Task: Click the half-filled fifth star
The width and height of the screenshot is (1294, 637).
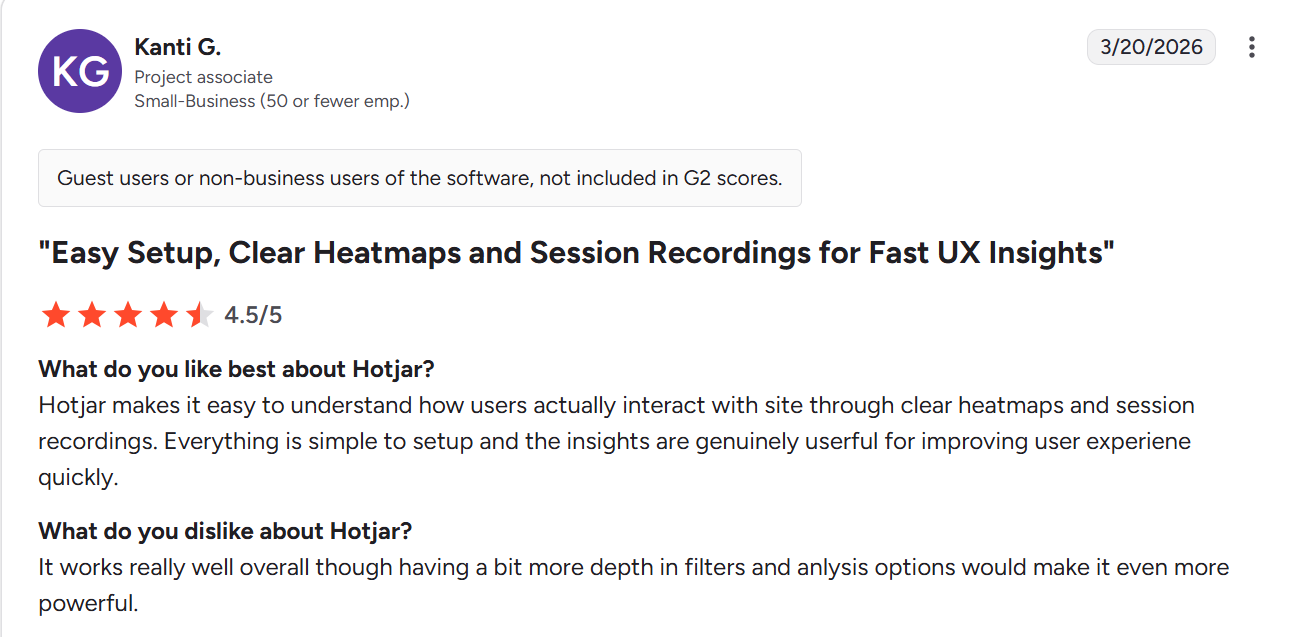Action: tap(198, 314)
